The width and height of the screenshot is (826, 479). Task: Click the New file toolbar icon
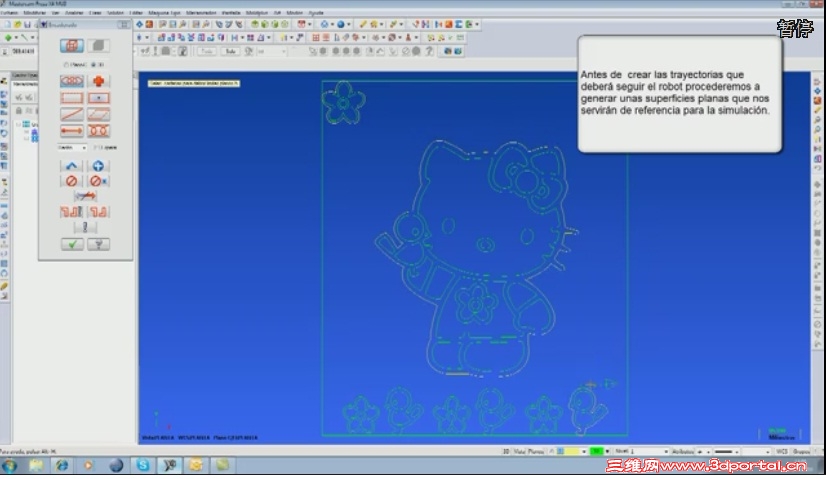tap(7, 24)
